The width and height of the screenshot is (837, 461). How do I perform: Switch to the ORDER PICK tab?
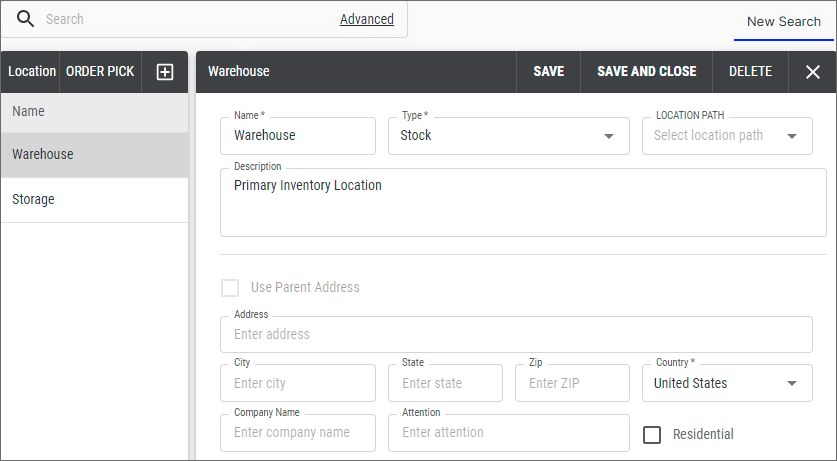click(x=100, y=72)
